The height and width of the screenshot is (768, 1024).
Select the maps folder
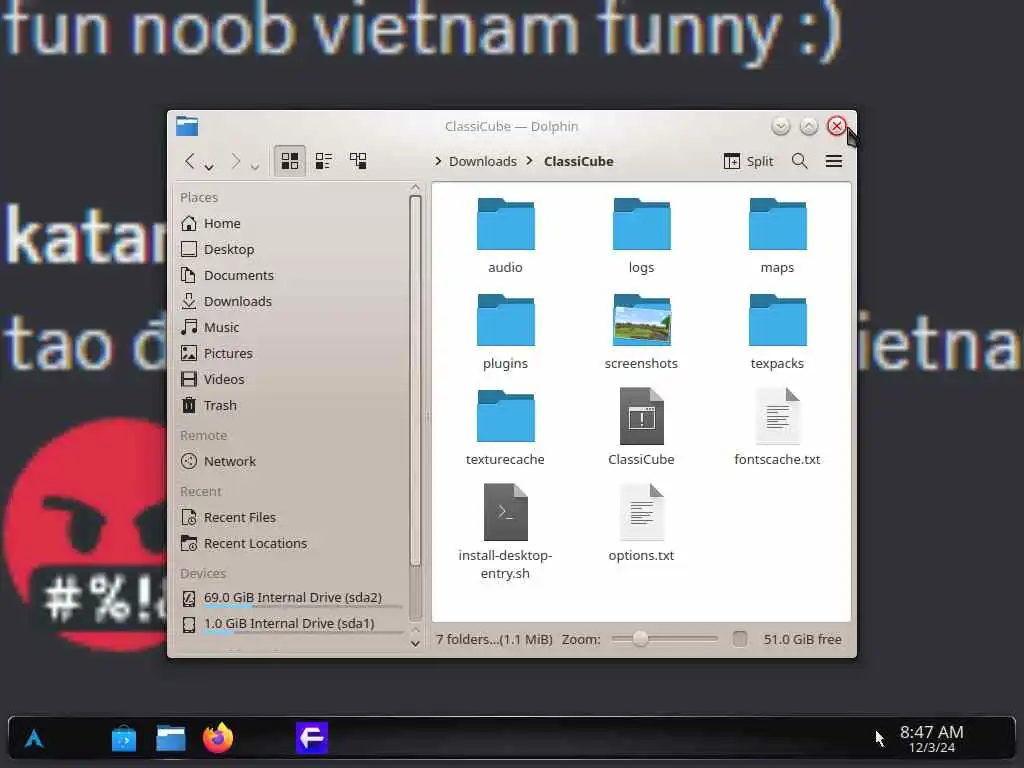point(777,235)
